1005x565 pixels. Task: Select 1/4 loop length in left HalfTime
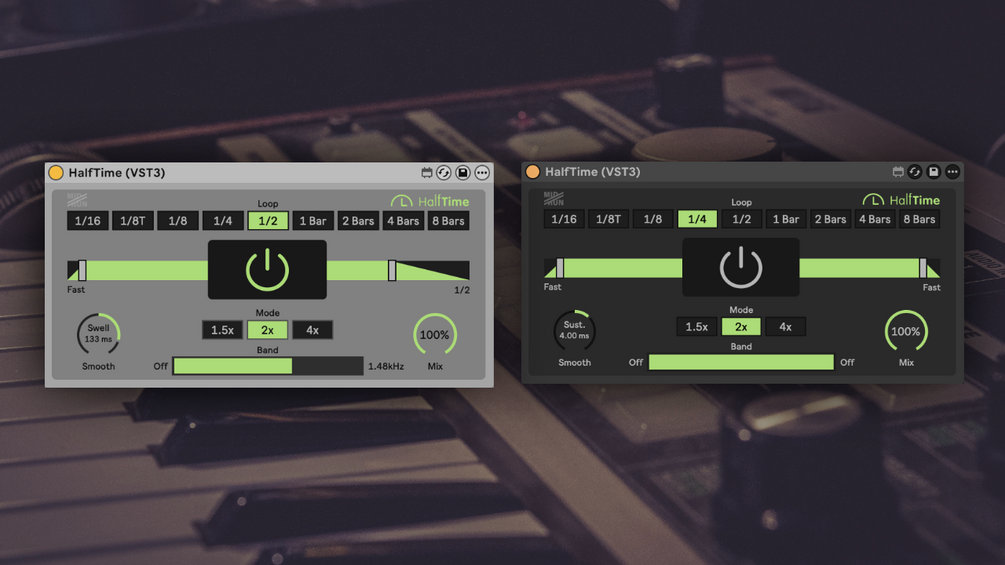click(x=223, y=221)
